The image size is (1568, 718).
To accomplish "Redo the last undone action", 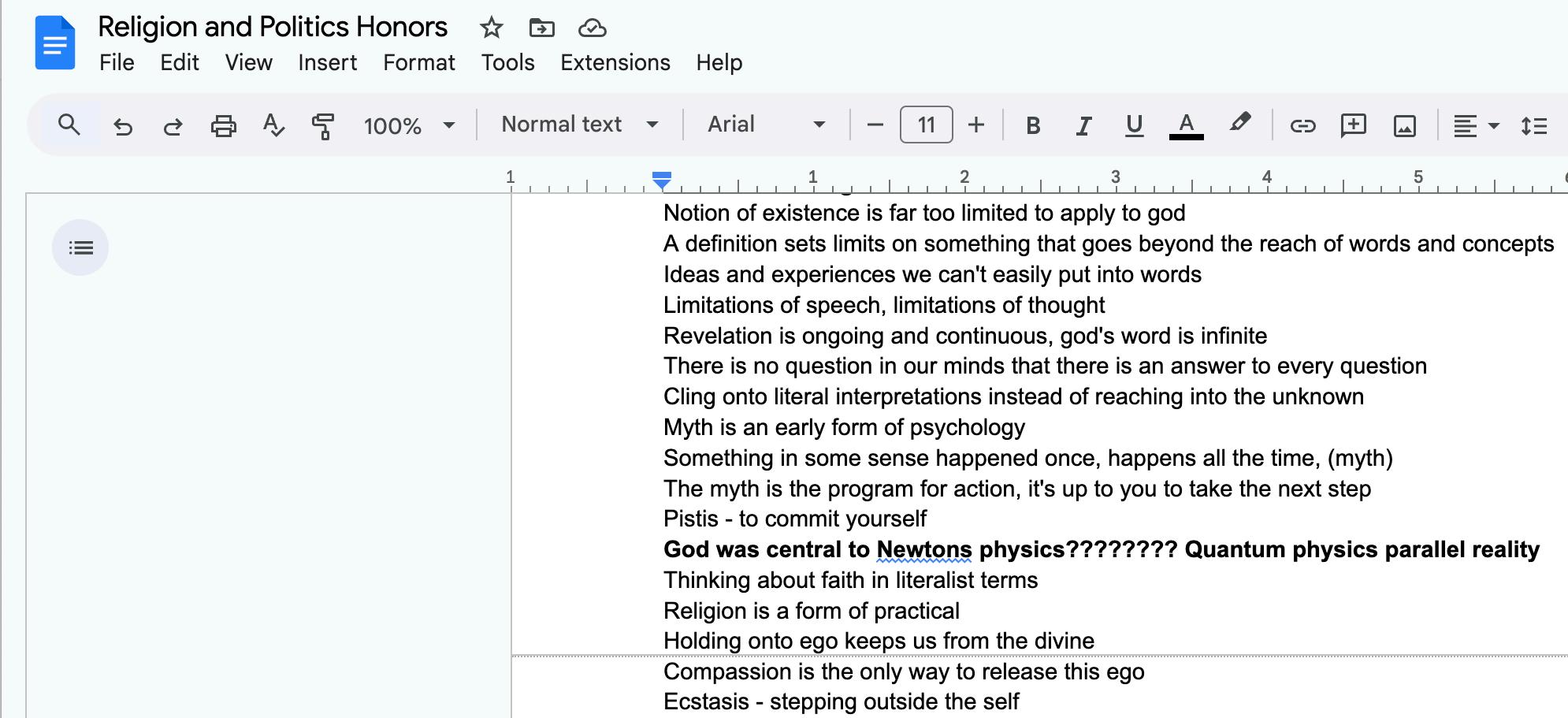I will 173,125.
